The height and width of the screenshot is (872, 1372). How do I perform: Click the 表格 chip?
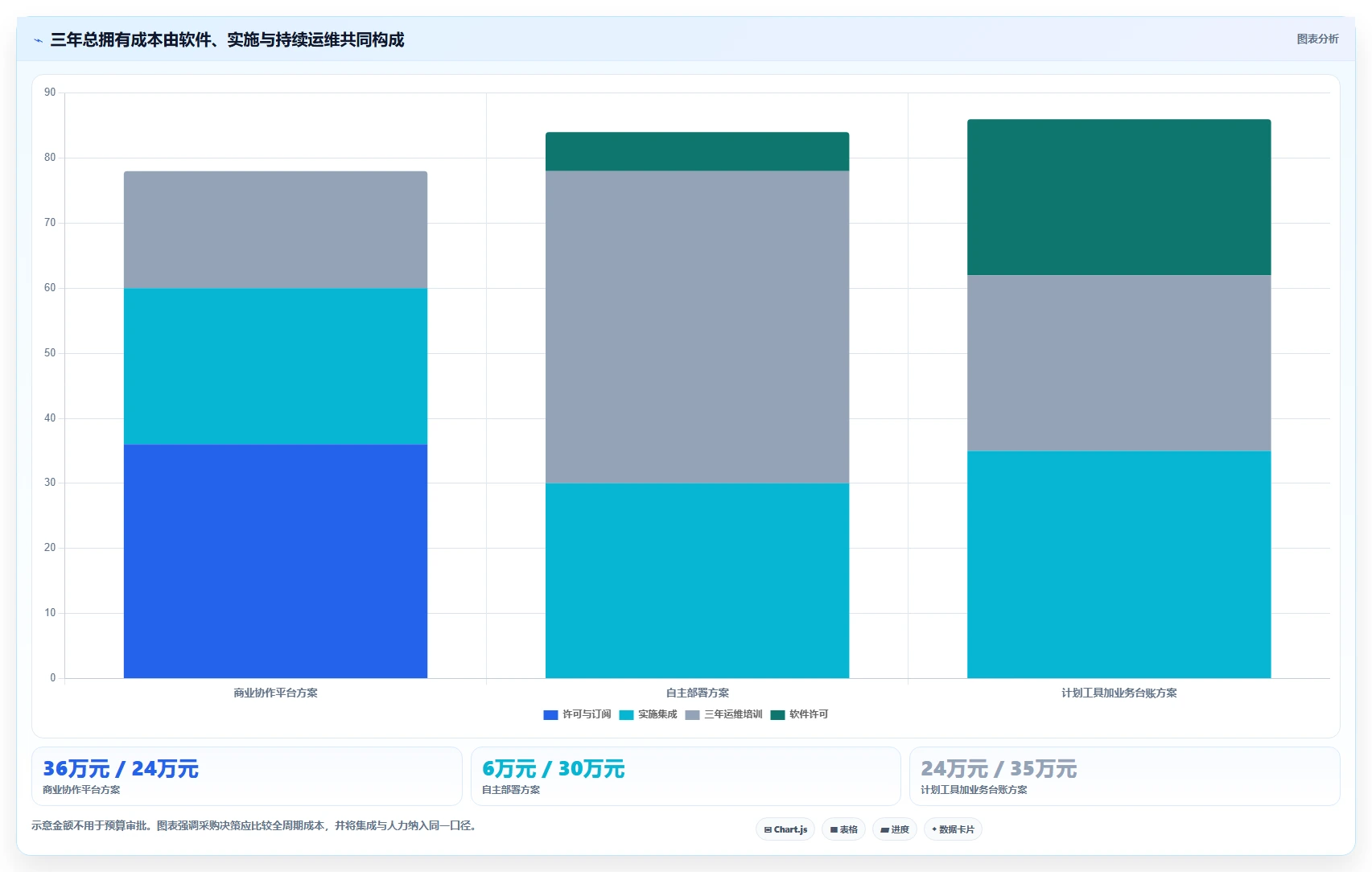click(843, 829)
